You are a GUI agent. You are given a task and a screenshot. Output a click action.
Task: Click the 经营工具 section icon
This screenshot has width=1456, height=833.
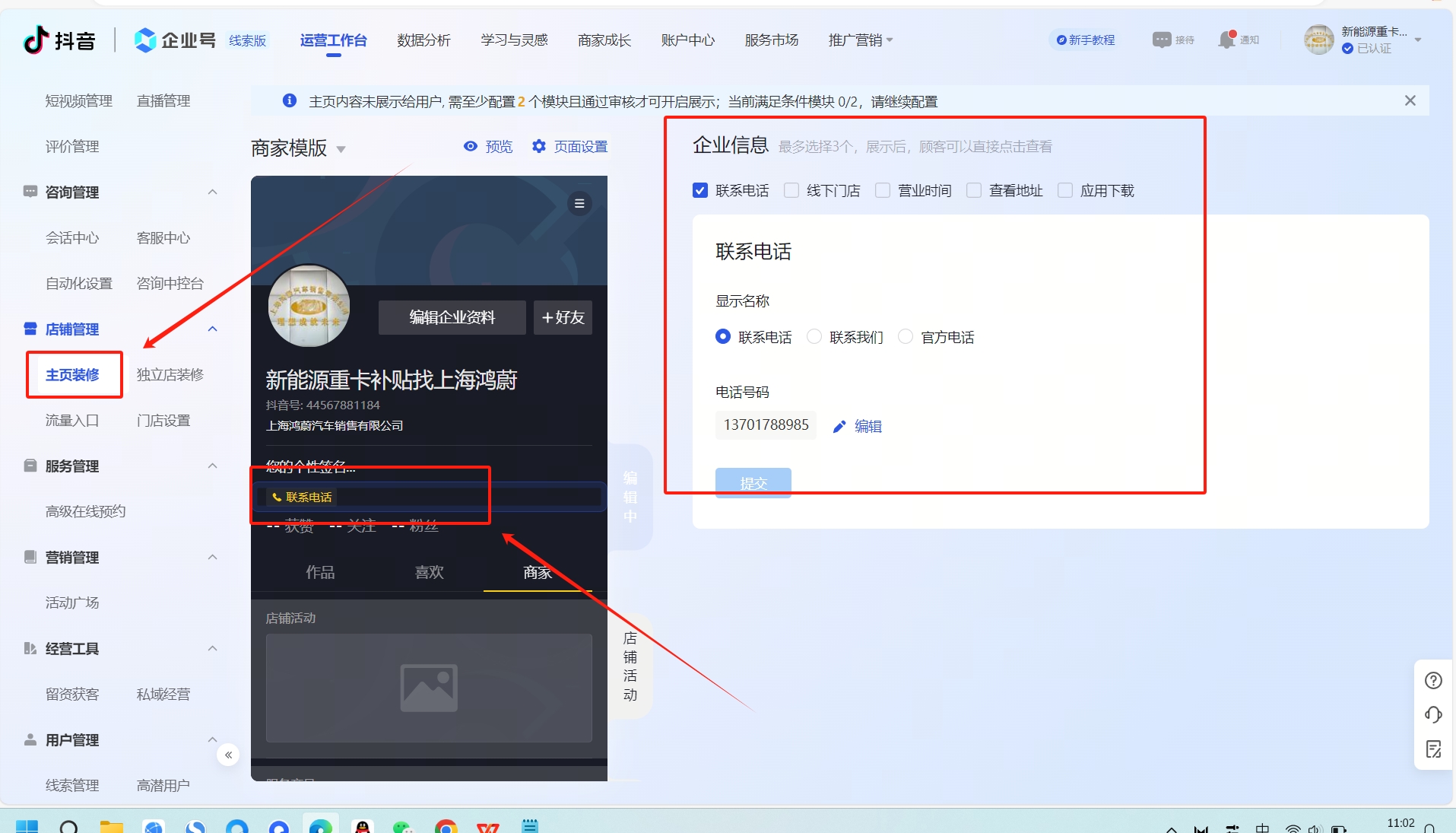click(30, 648)
